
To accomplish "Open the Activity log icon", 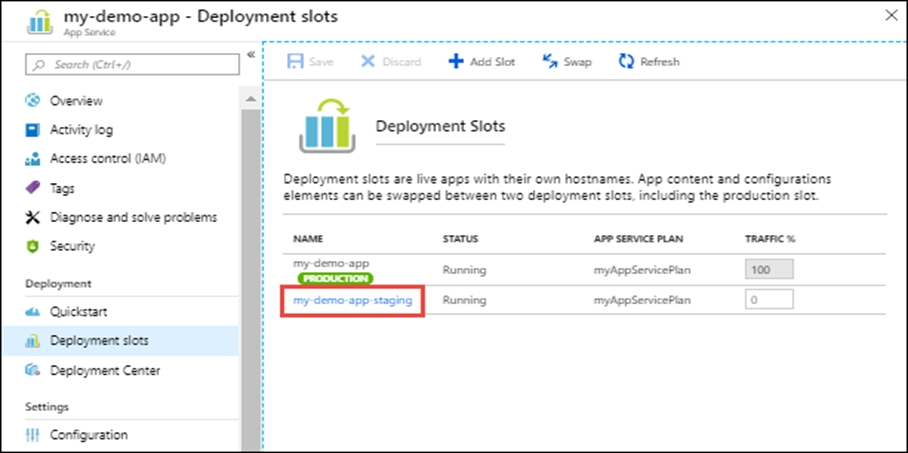I will click(x=32, y=130).
